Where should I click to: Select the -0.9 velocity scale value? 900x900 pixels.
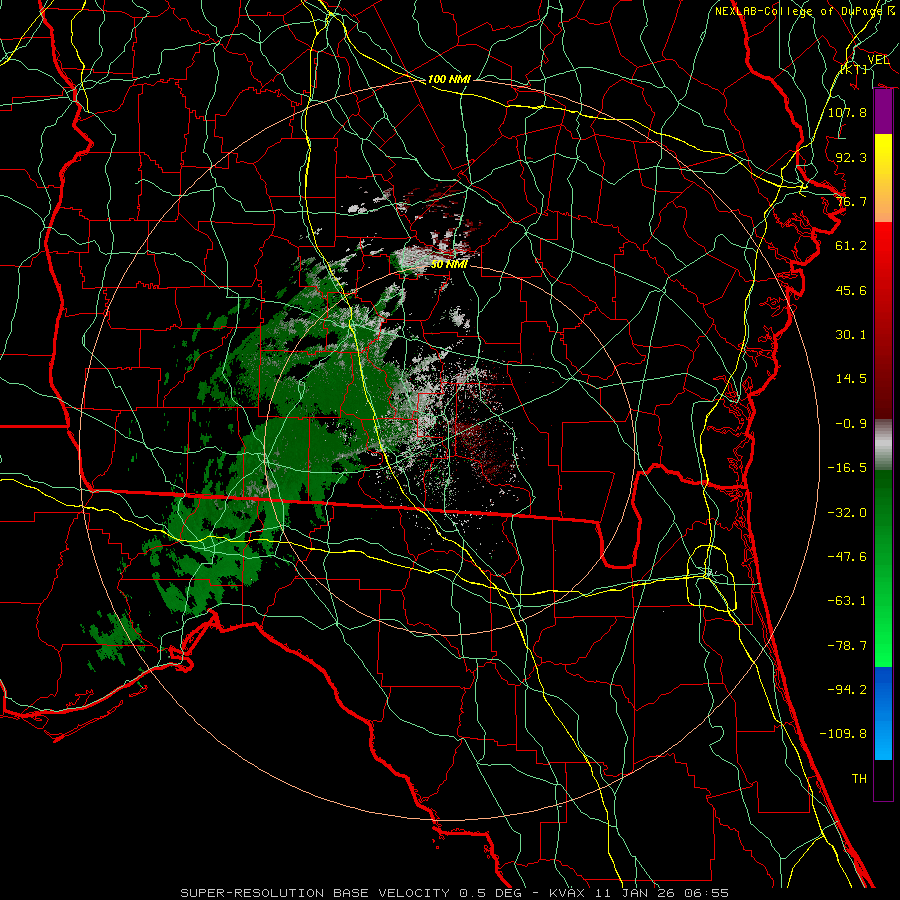(x=851, y=424)
